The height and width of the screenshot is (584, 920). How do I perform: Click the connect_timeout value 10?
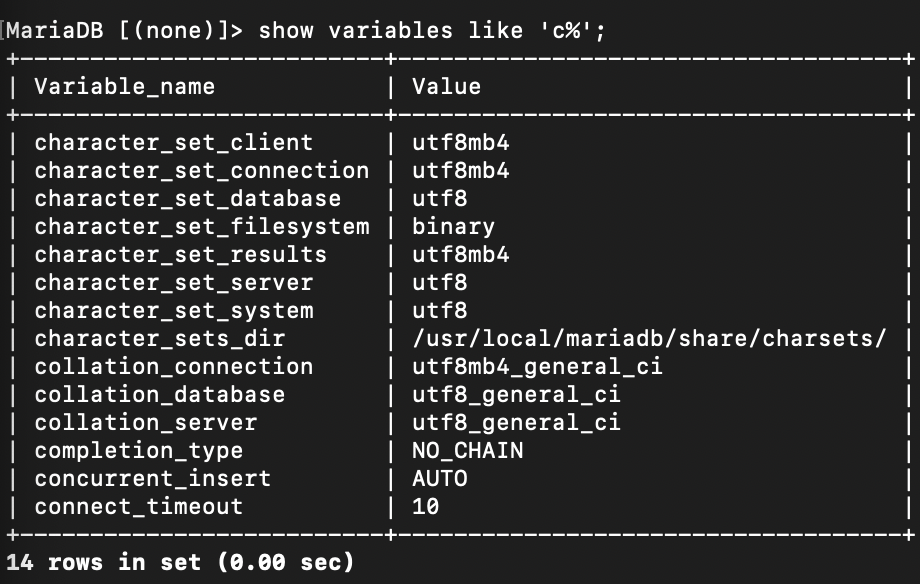pyautogui.click(x=425, y=507)
